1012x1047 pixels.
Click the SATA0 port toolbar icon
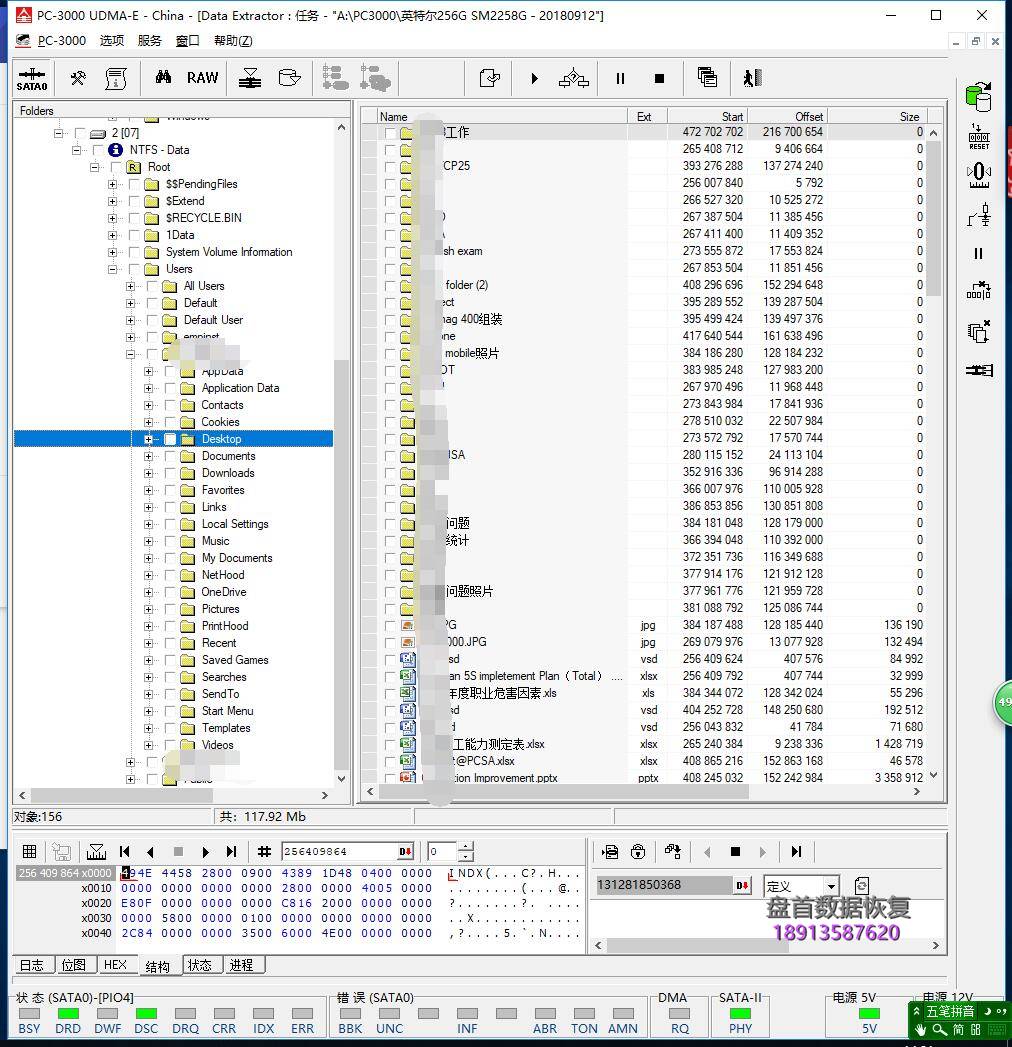click(x=32, y=78)
